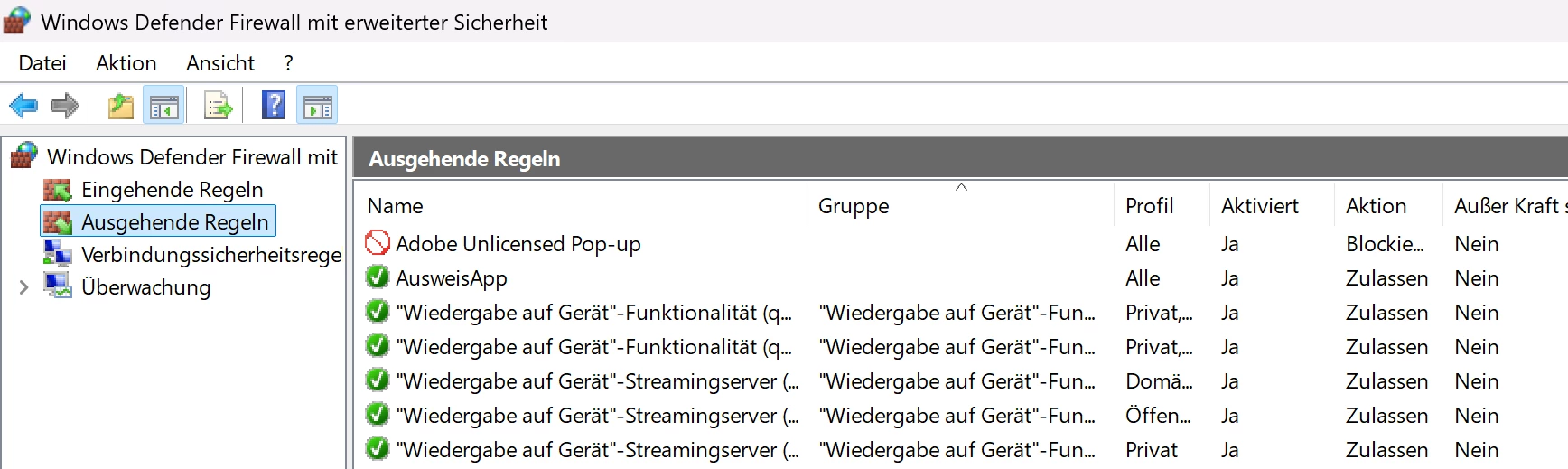Image resolution: width=1568 pixels, height=469 pixels.
Task: Select Ausgehende Regeln in the tree
Action: [x=175, y=222]
